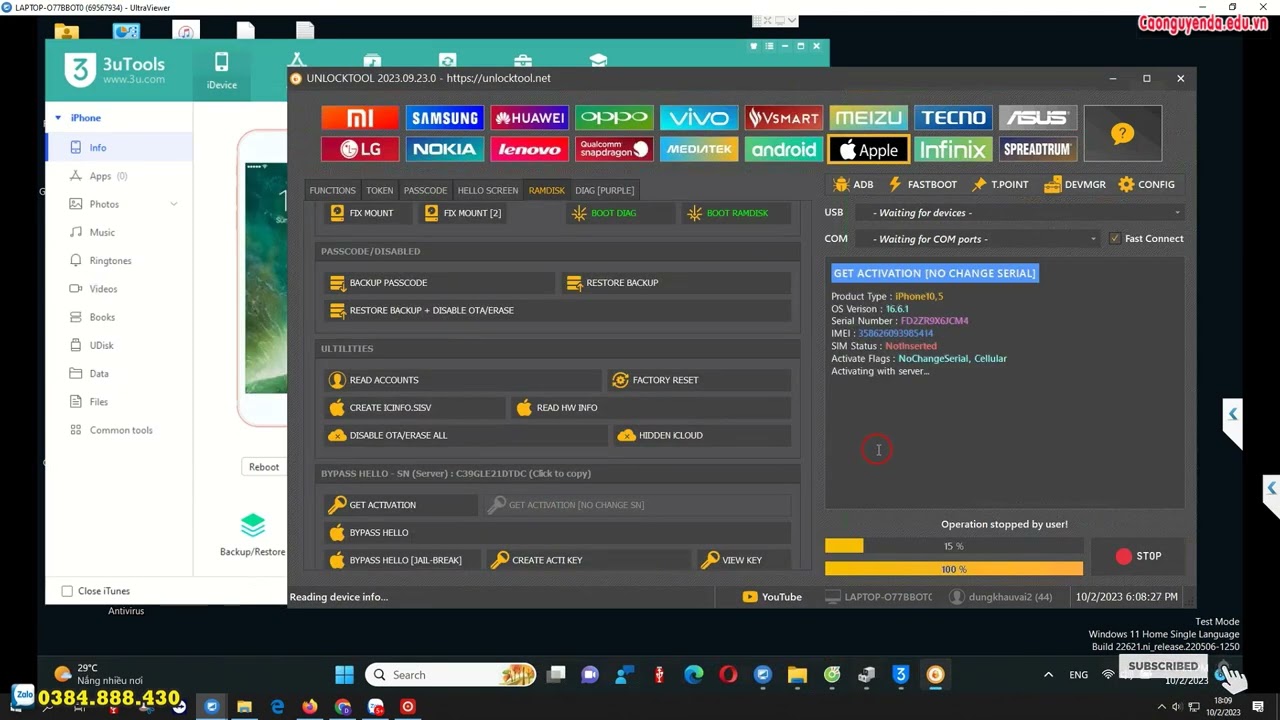Select the Nokia brand logo

(x=445, y=150)
